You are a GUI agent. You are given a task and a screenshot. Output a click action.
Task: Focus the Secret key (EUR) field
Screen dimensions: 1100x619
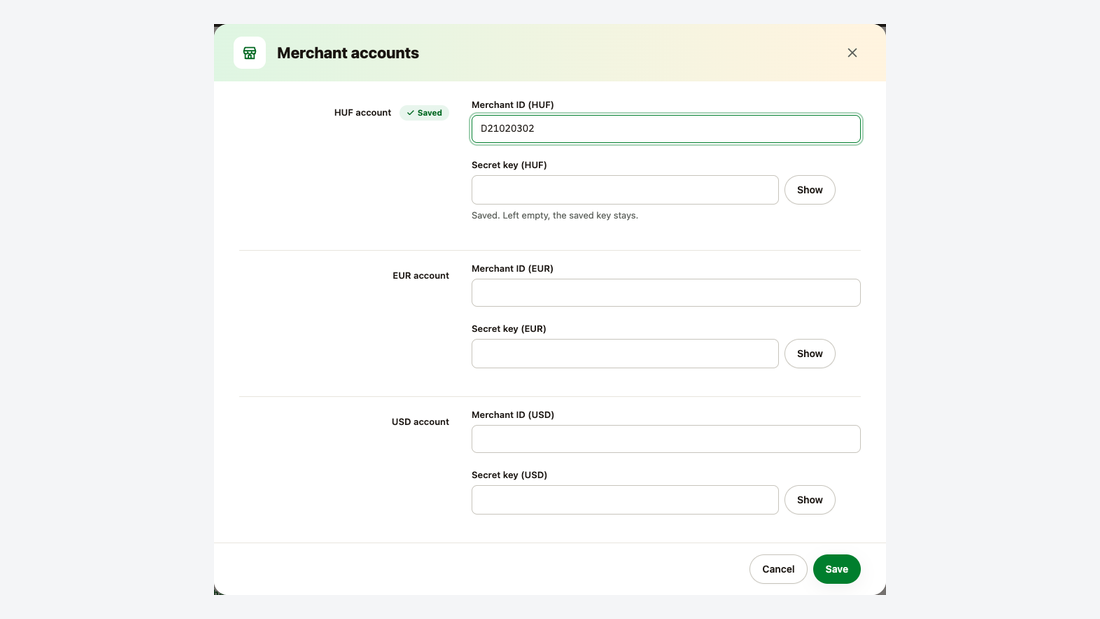(625, 354)
